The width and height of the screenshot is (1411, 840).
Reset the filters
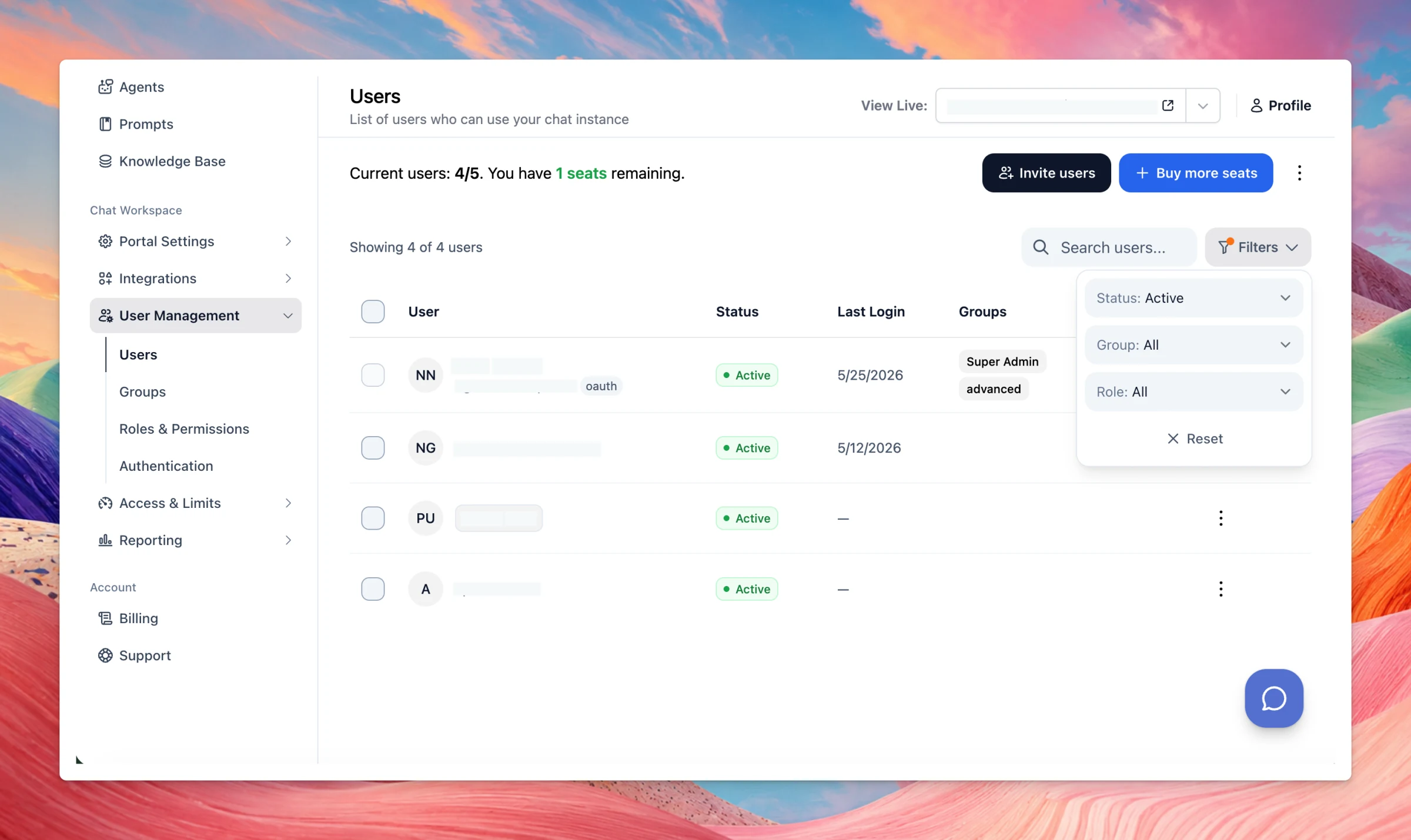[1194, 439]
